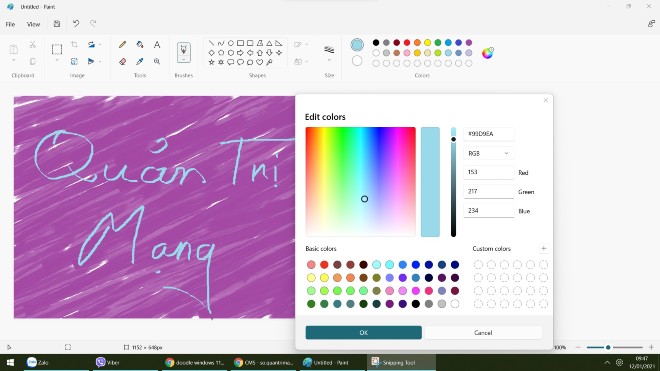Select Color 2 white swatch
The width and height of the screenshot is (660, 371).
click(357, 61)
